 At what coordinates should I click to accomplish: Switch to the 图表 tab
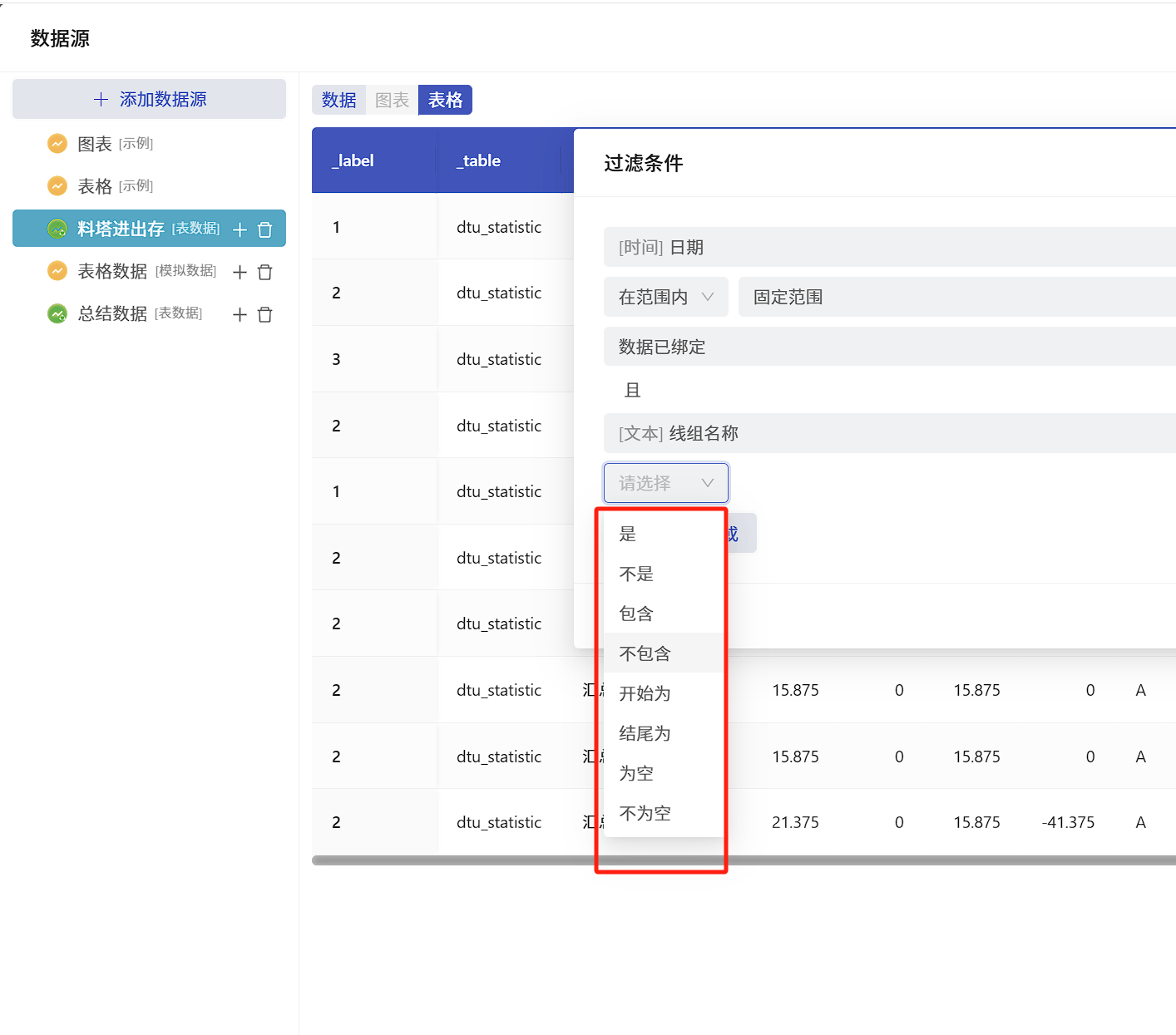point(392,100)
